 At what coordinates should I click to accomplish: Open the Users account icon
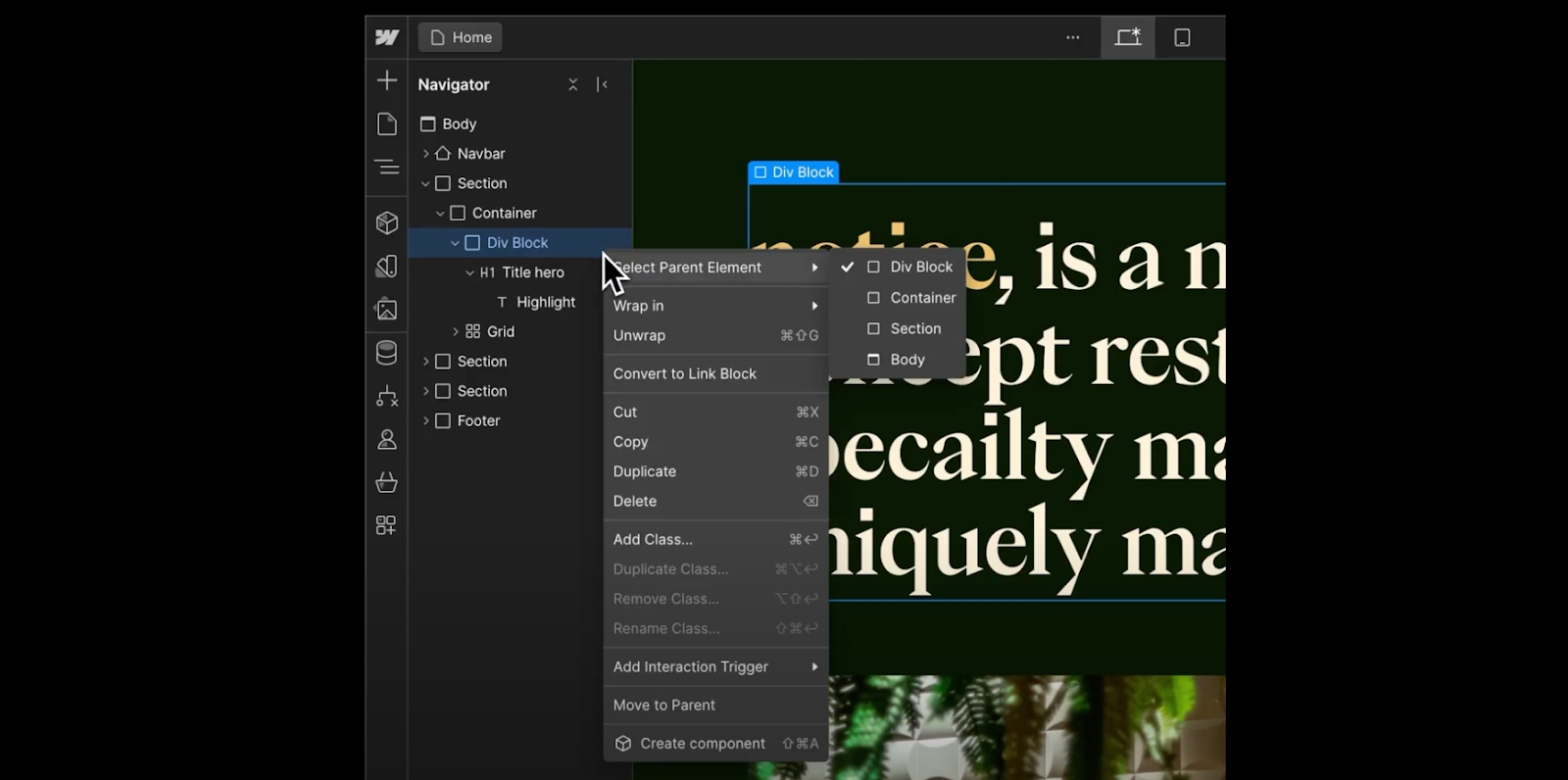click(x=387, y=439)
